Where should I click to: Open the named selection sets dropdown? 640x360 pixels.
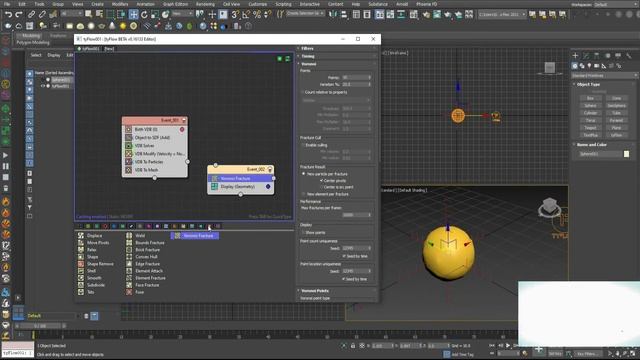[x=304, y=13]
